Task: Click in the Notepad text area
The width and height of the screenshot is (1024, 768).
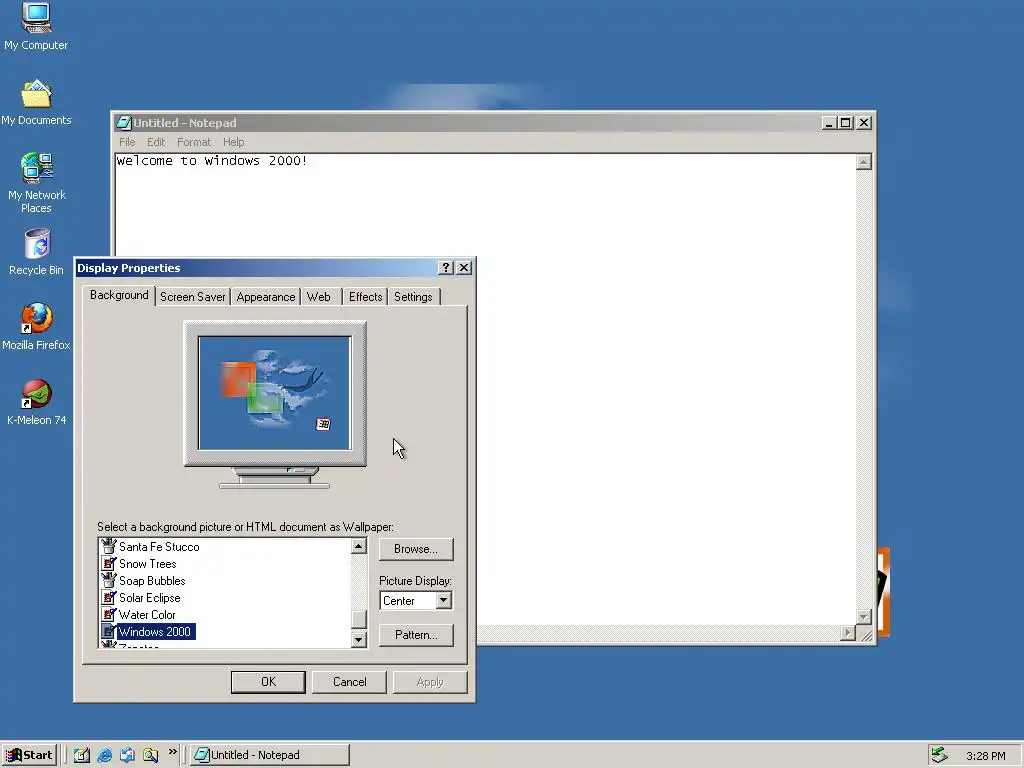Action: (485, 389)
